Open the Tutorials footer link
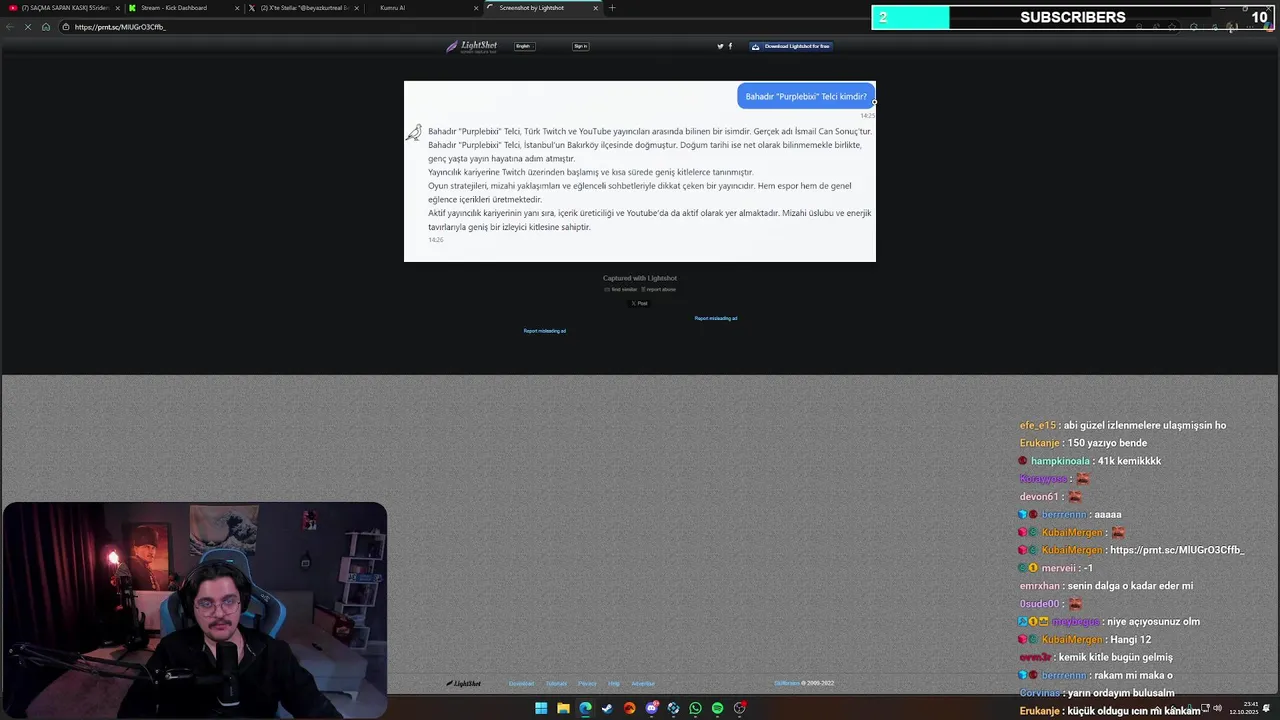The height and width of the screenshot is (720, 1280). click(557, 684)
